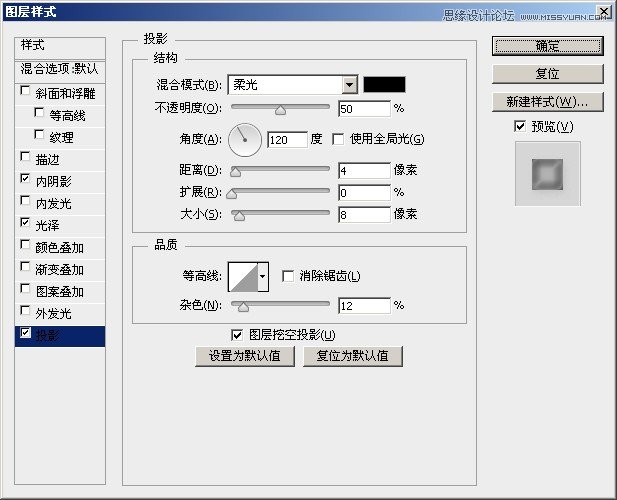Click the 复位 reset button

click(547, 74)
